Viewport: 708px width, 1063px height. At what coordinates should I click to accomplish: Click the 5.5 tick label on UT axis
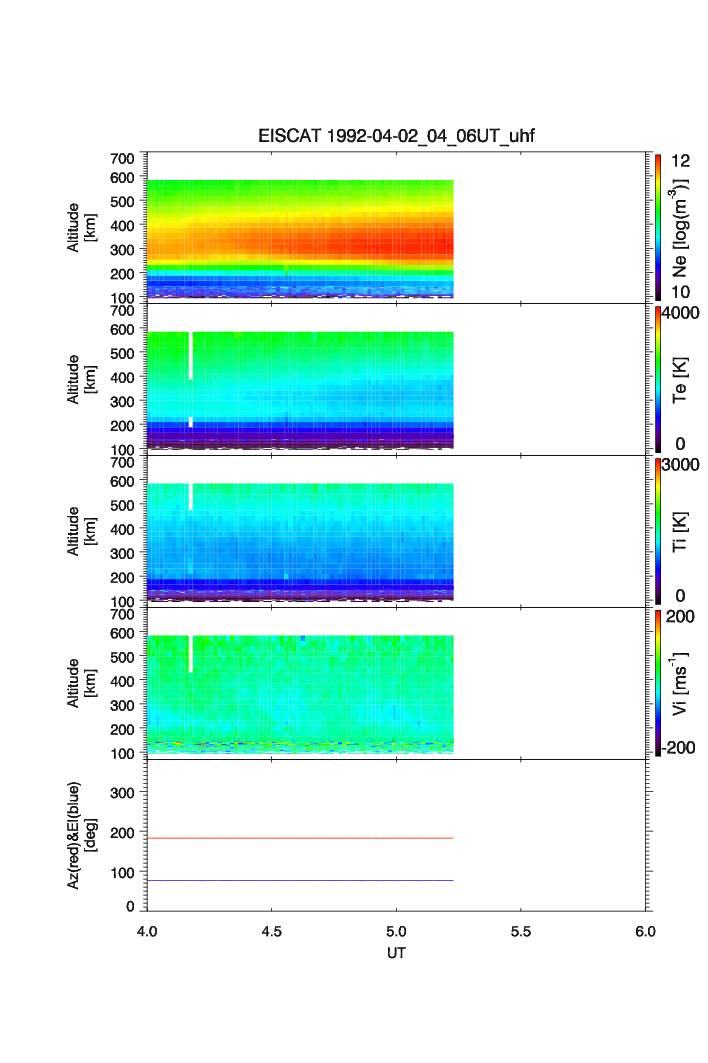(x=521, y=931)
